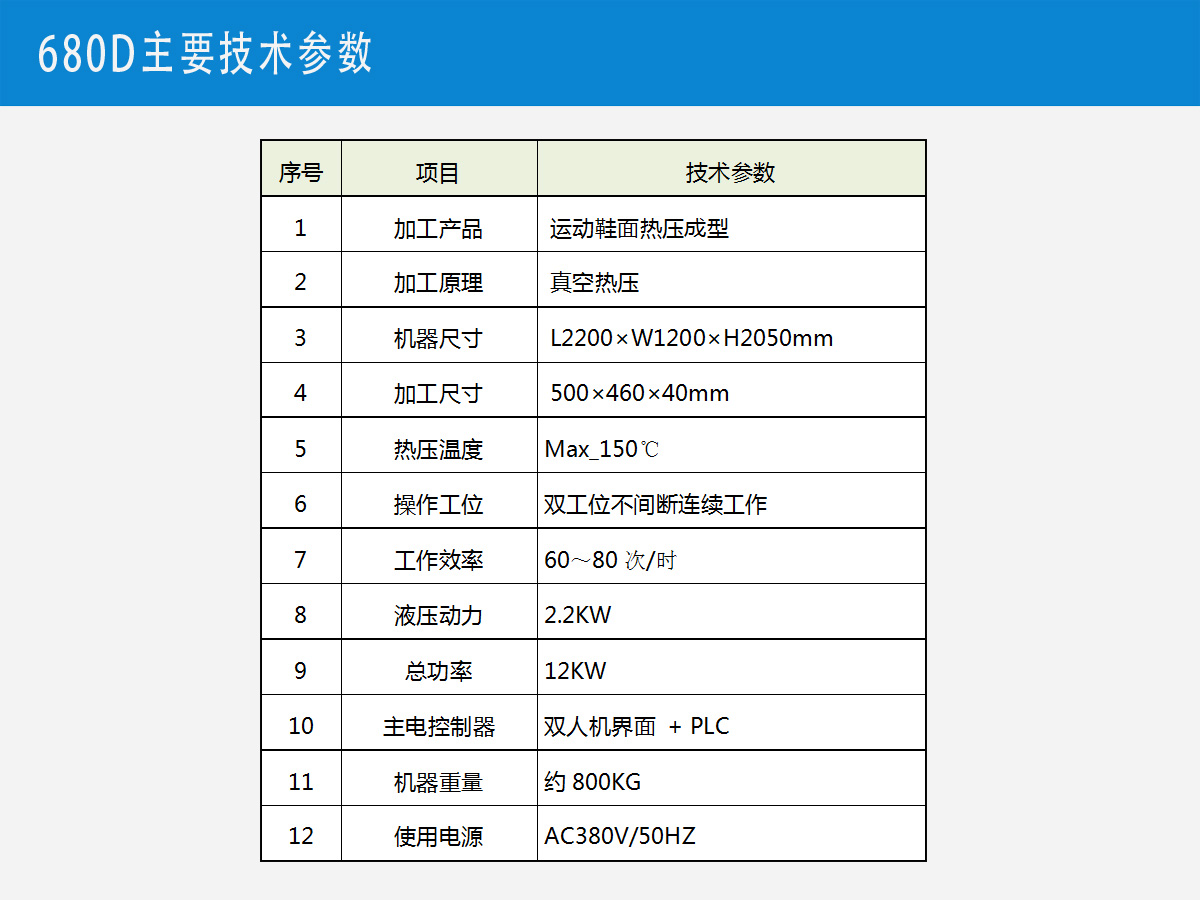The image size is (1200, 900).
Task: Click the title 680D主要技术参数
Action: (205, 54)
